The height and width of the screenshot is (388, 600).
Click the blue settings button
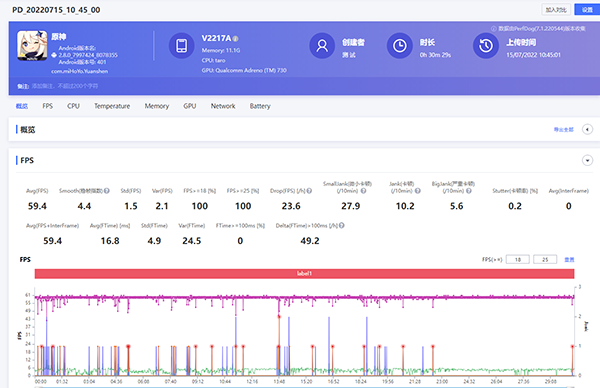pos(587,10)
